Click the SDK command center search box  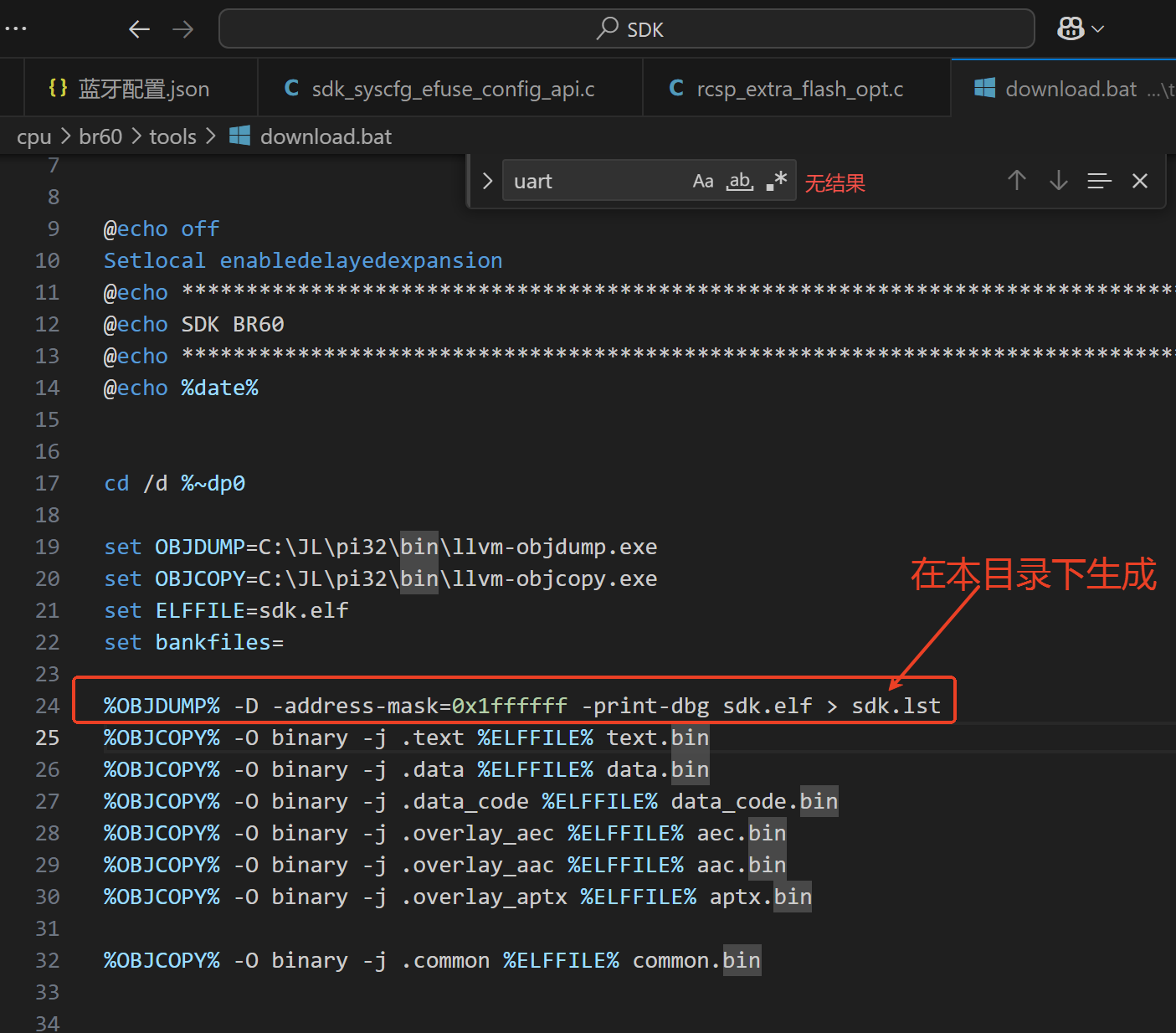click(627, 29)
